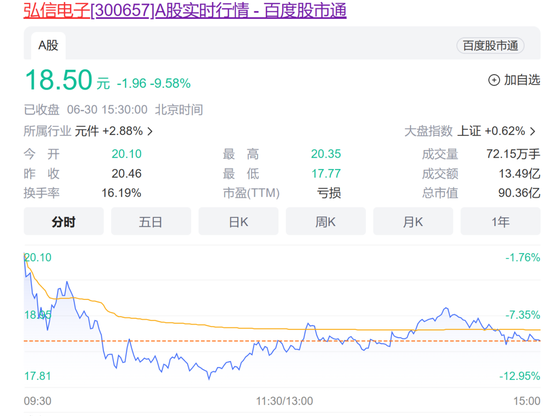Expand the 元件 +2.88% industry chevron

coord(150,132)
